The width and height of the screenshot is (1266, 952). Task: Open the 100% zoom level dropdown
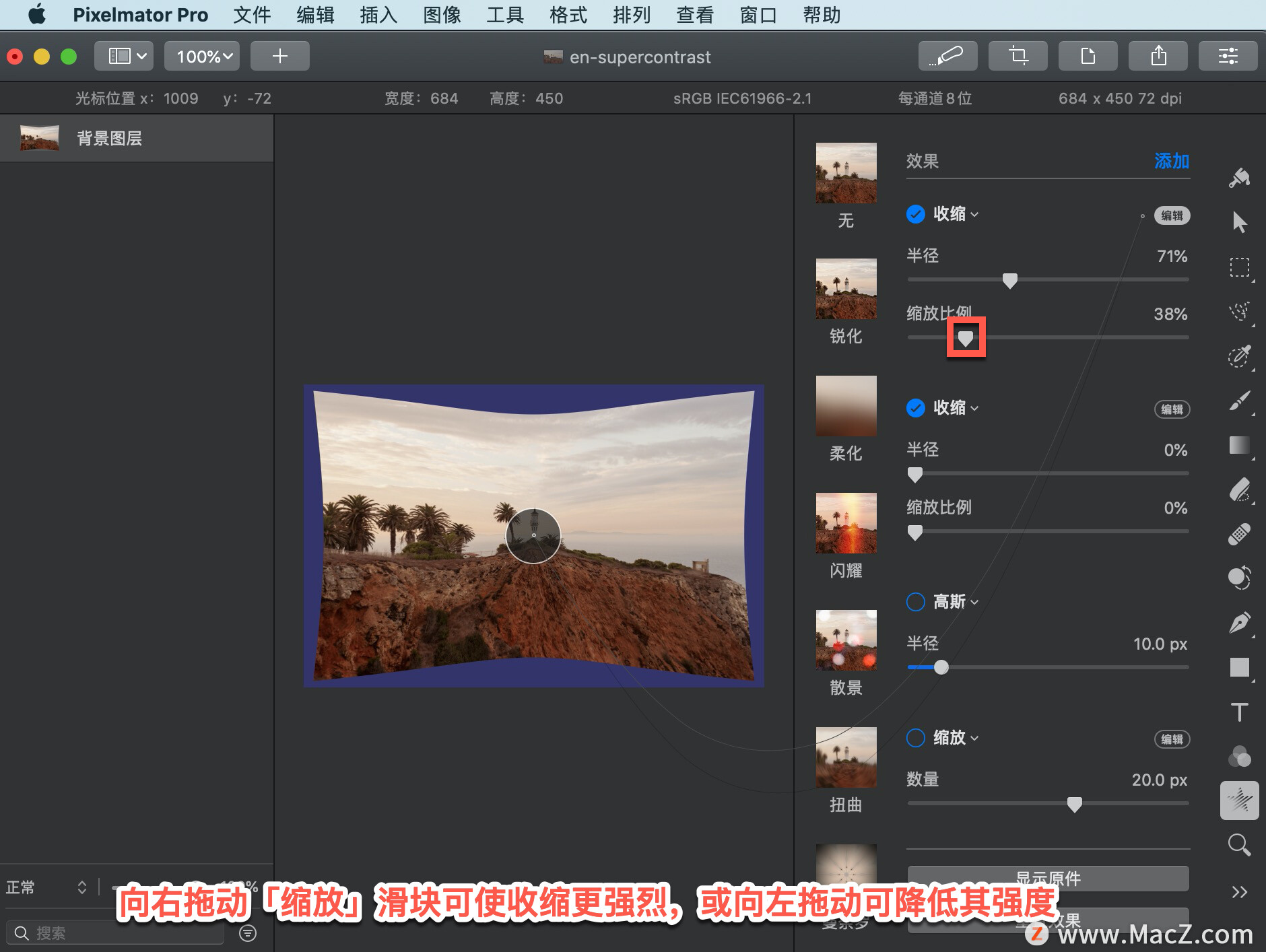(202, 56)
